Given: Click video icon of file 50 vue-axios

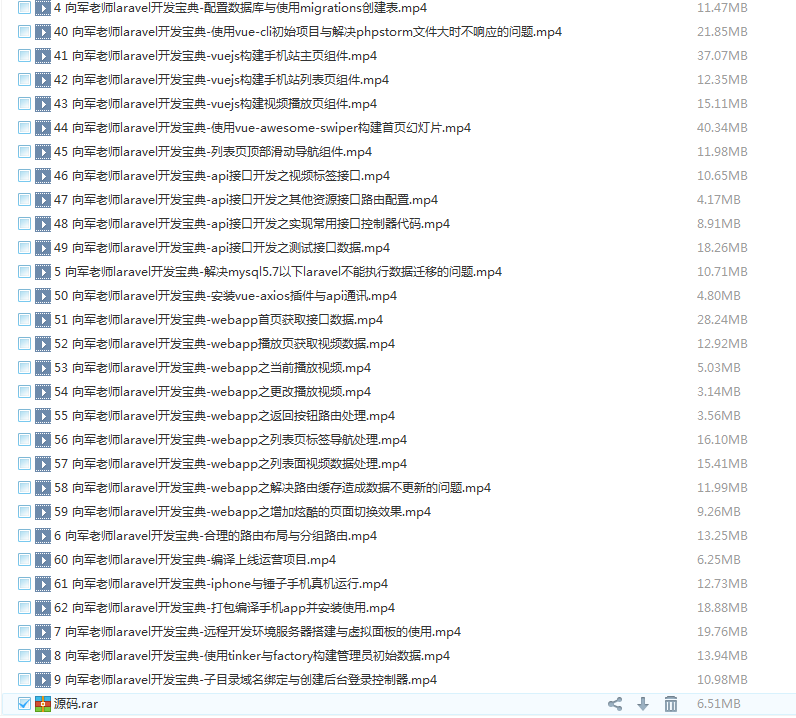Looking at the screenshot, I should pyautogui.click(x=43, y=296).
